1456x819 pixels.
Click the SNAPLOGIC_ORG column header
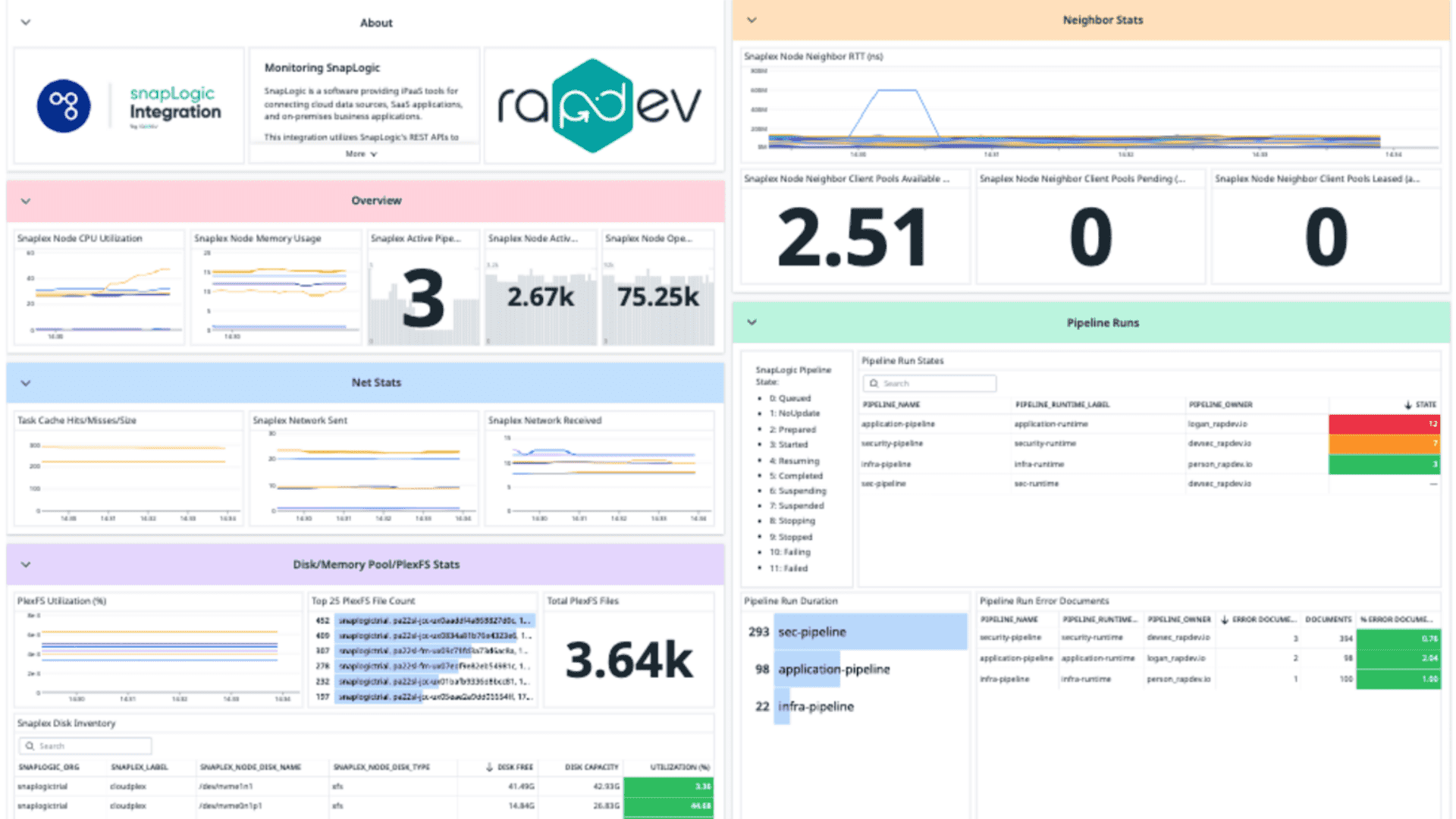(x=49, y=767)
